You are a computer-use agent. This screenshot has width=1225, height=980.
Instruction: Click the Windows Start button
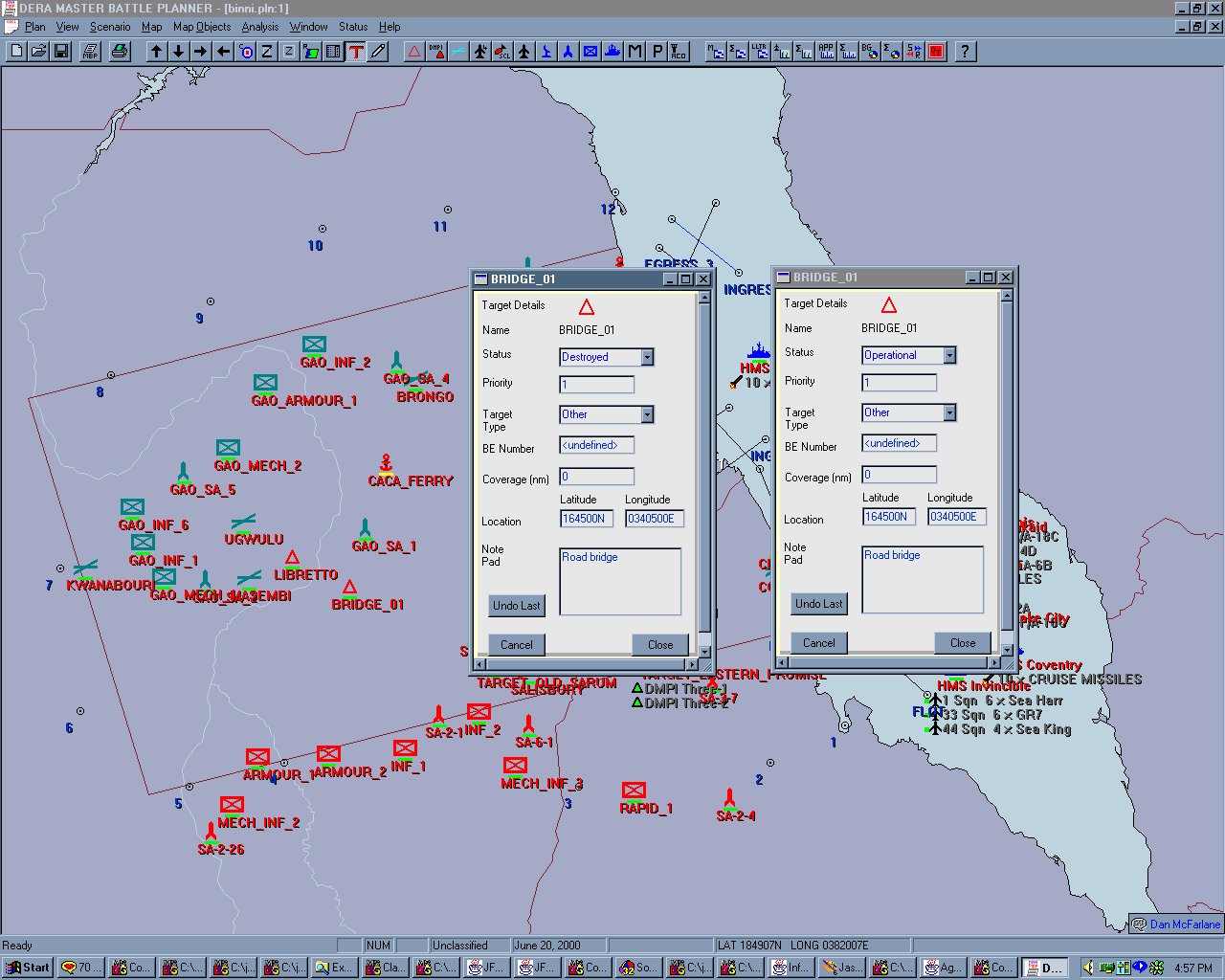coord(28,968)
